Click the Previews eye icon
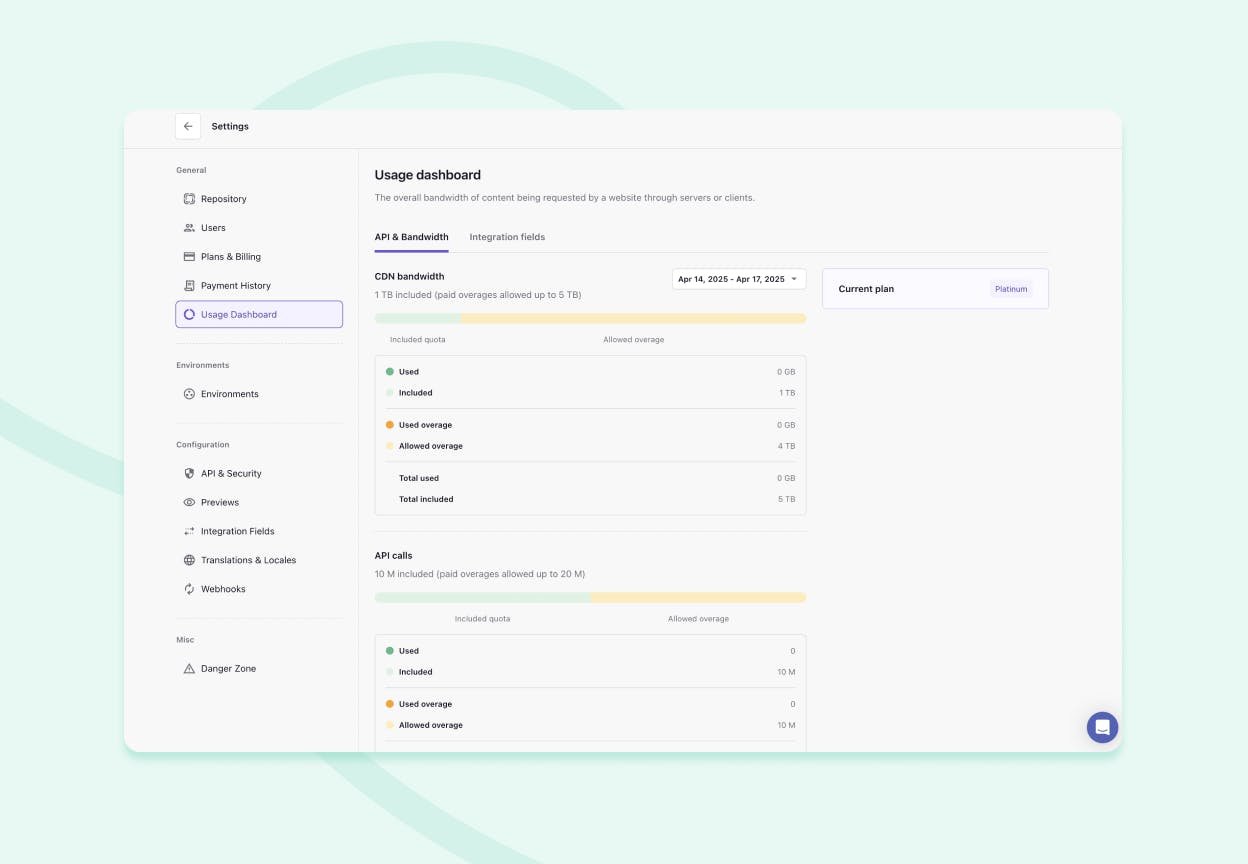The width and height of the screenshot is (1248, 864). [189, 502]
